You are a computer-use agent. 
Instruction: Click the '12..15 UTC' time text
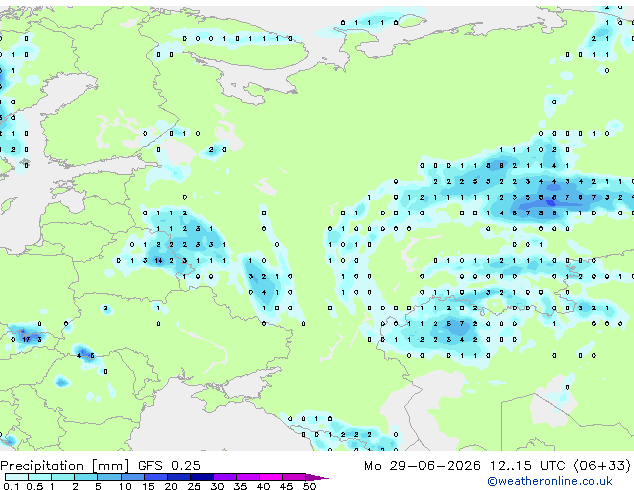527,466
